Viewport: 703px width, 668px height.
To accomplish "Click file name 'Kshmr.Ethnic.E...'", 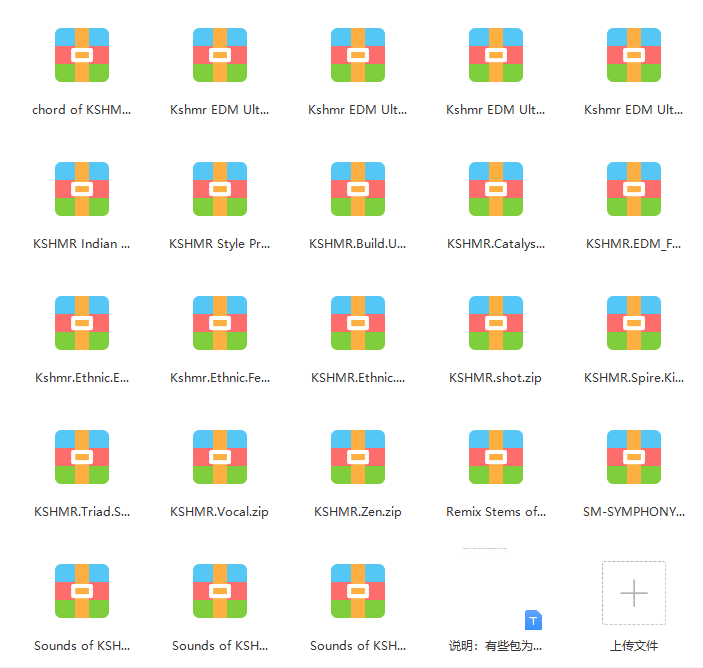I will pos(82,378).
